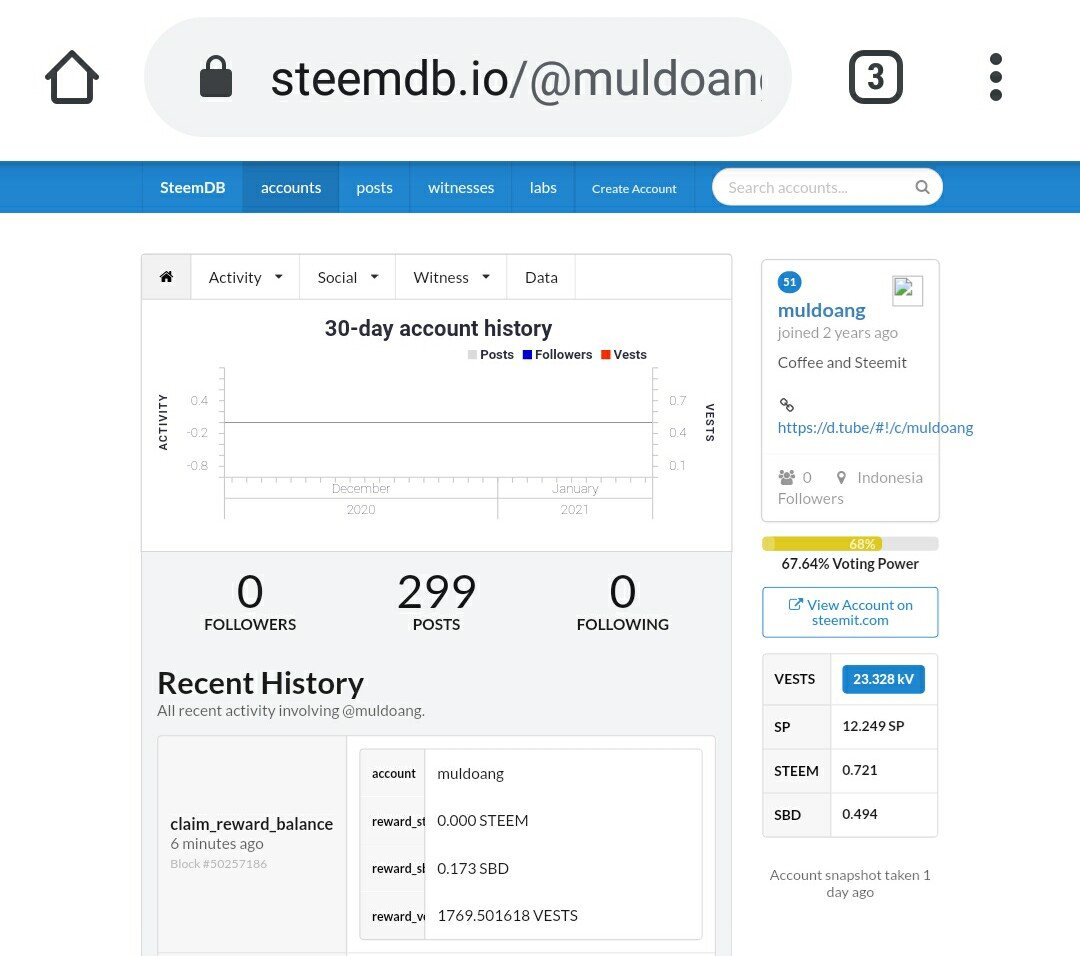
Task: Expand the Activity dropdown
Action: coord(245,277)
